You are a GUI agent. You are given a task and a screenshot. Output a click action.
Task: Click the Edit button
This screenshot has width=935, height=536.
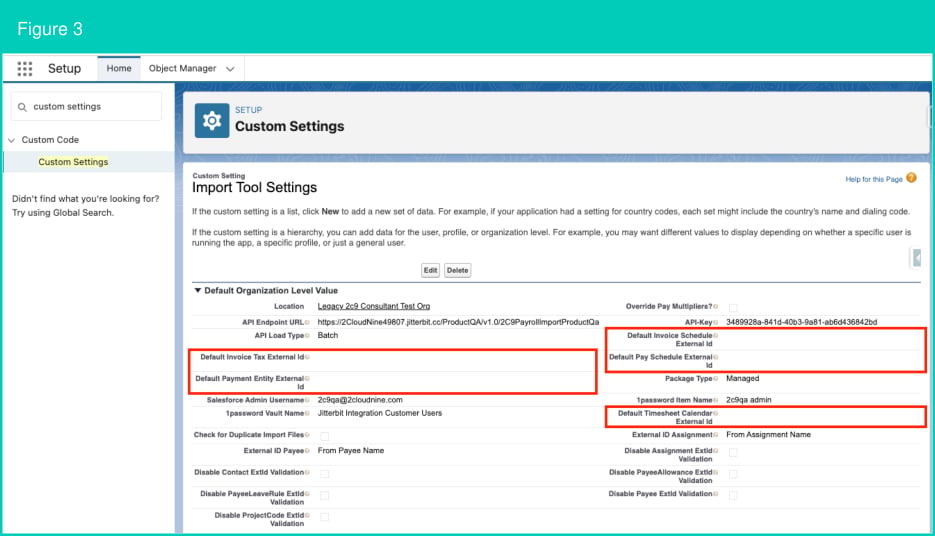(x=431, y=271)
